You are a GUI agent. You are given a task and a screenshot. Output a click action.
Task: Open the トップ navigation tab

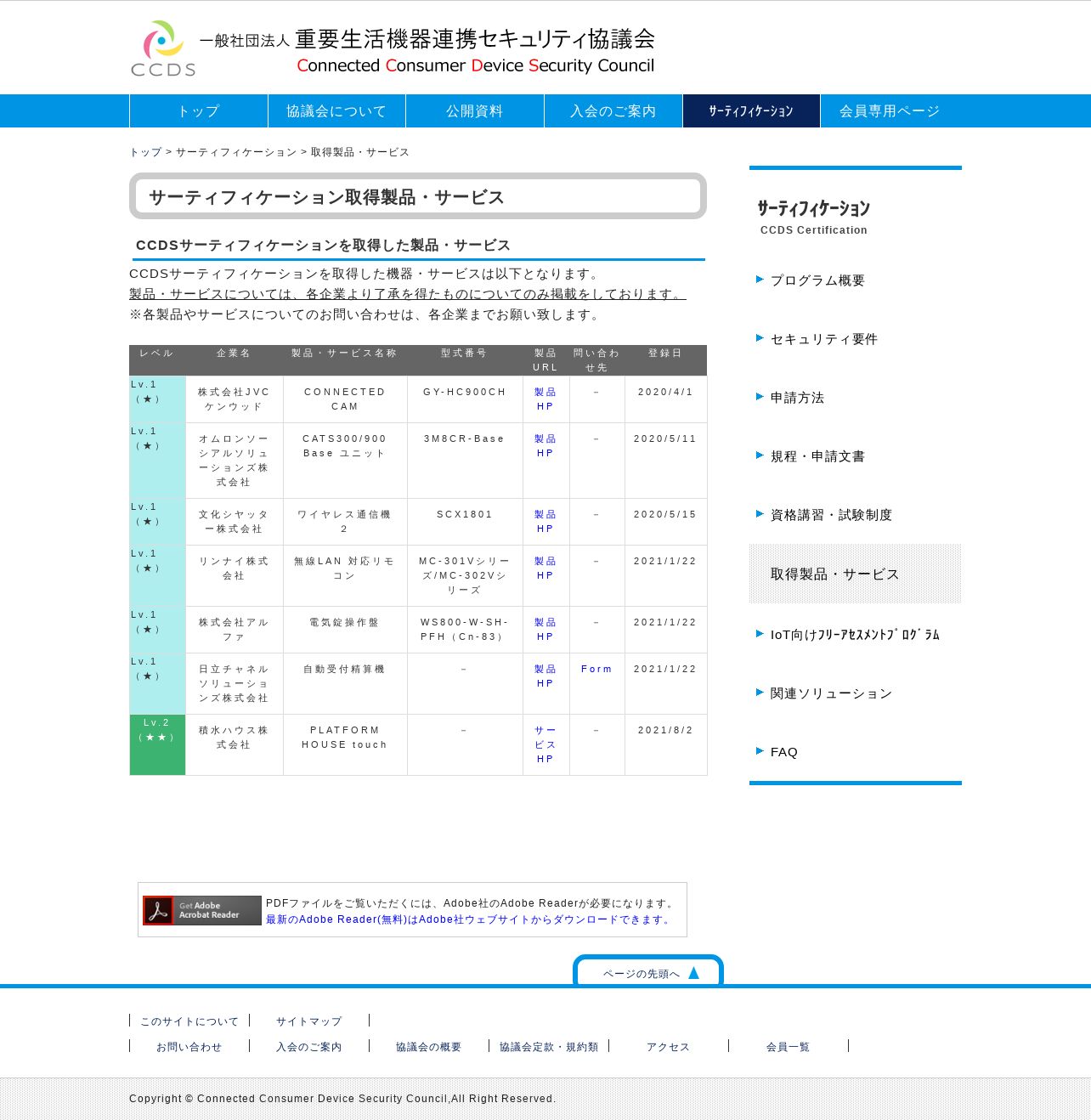199,111
